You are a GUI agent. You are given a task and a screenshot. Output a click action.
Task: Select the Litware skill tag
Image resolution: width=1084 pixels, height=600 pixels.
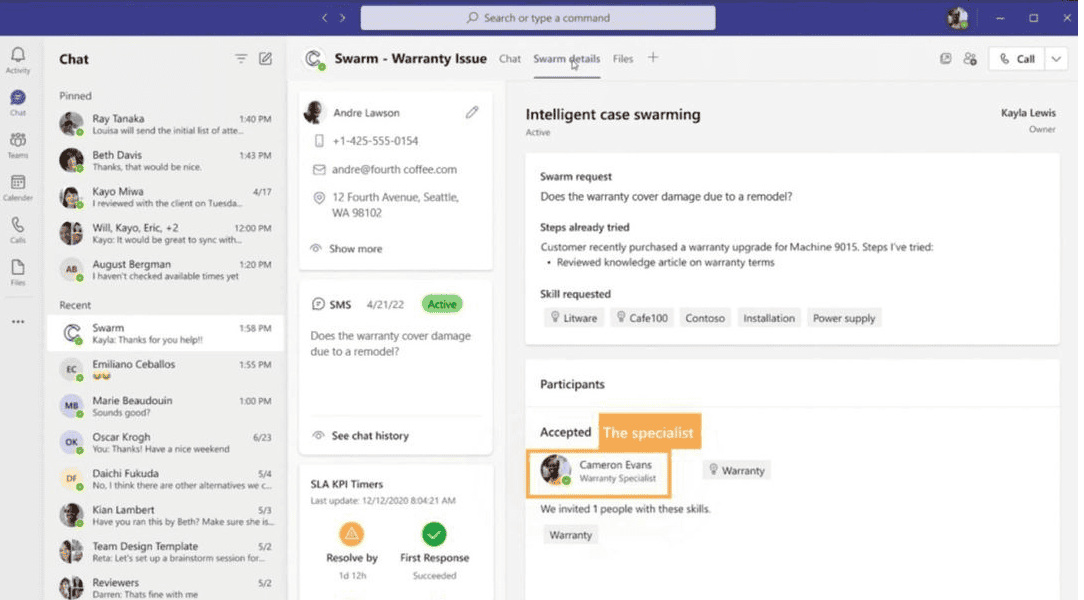pyautogui.click(x=573, y=318)
